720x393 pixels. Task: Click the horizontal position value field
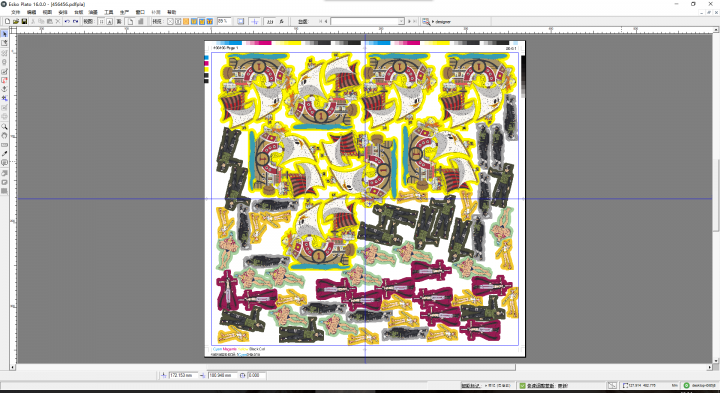coord(184,375)
